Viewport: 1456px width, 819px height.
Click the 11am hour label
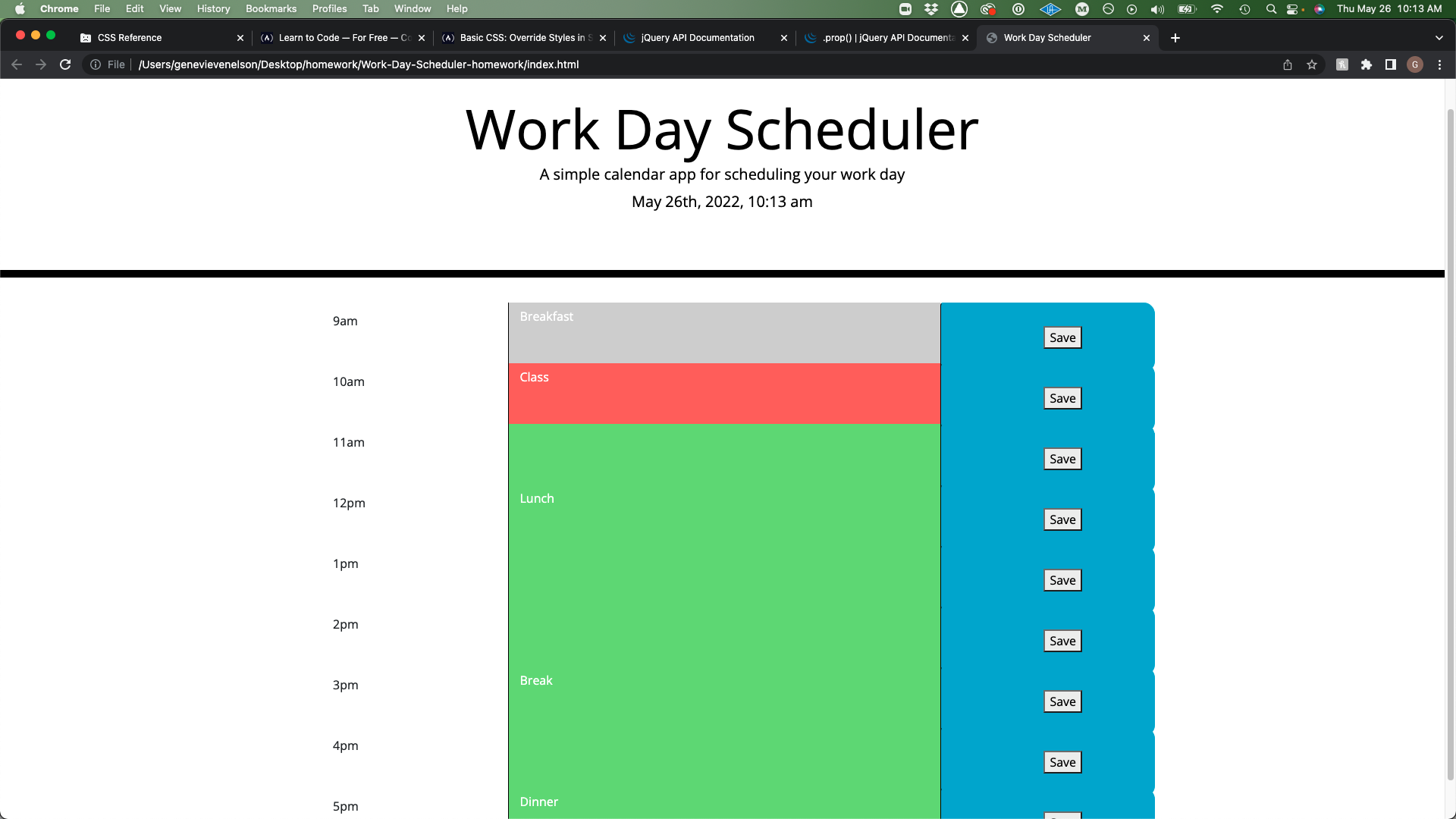point(349,443)
